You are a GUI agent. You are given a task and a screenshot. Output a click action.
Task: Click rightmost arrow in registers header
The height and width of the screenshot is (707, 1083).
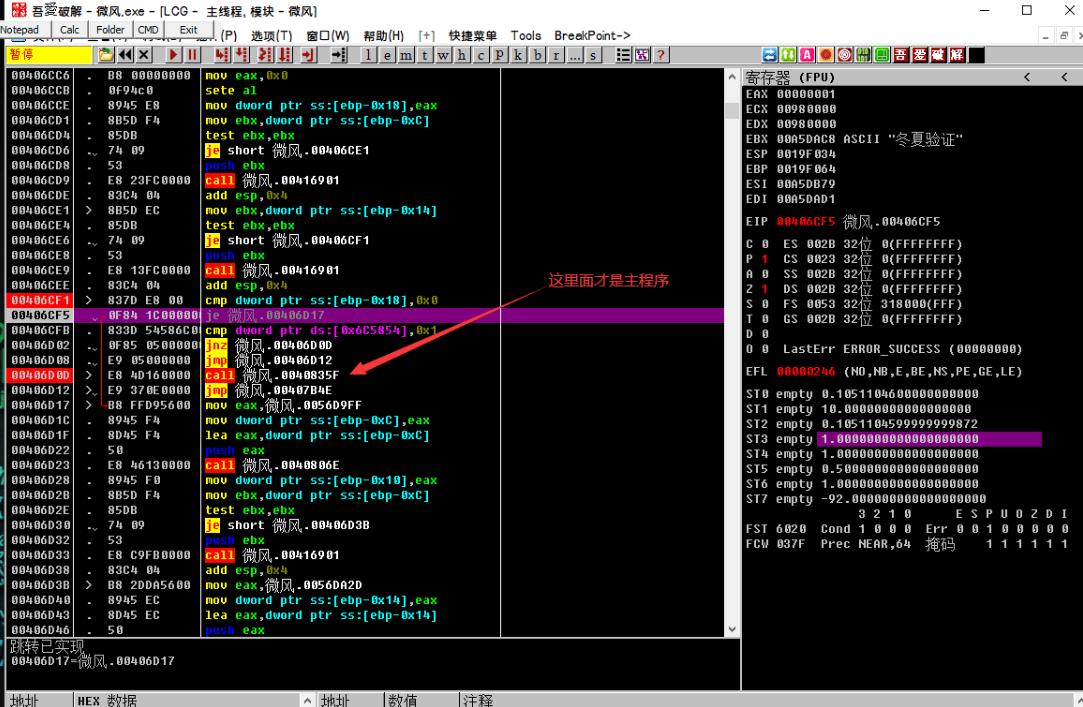pos(1063,78)
